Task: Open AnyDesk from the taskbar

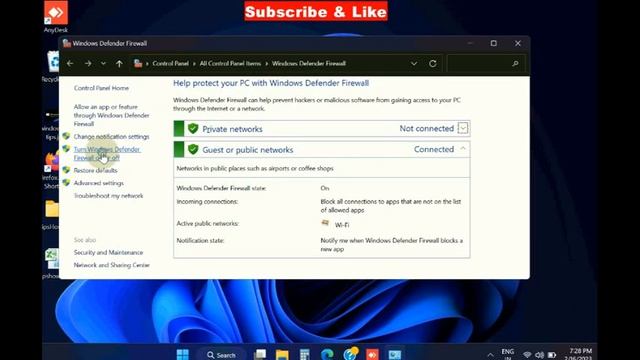Action: [x=372, y=354]
